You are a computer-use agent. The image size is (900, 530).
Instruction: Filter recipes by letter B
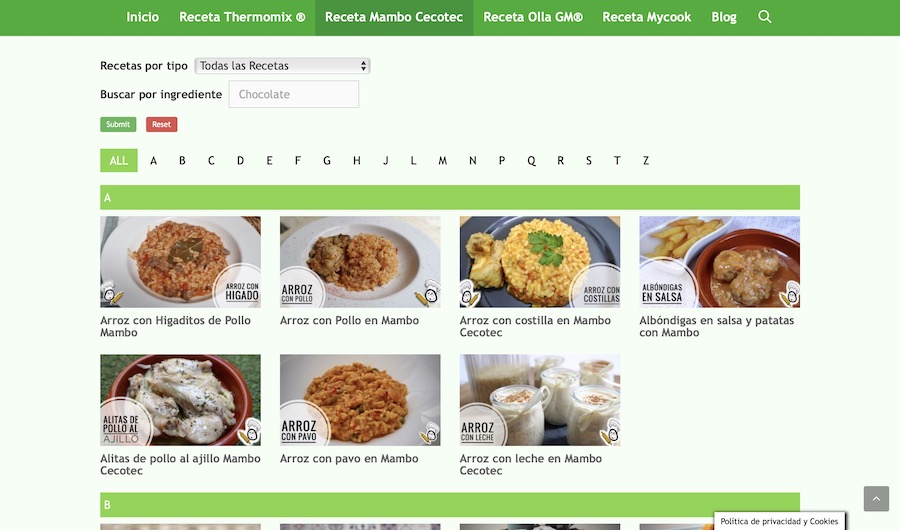click(182, 161)
